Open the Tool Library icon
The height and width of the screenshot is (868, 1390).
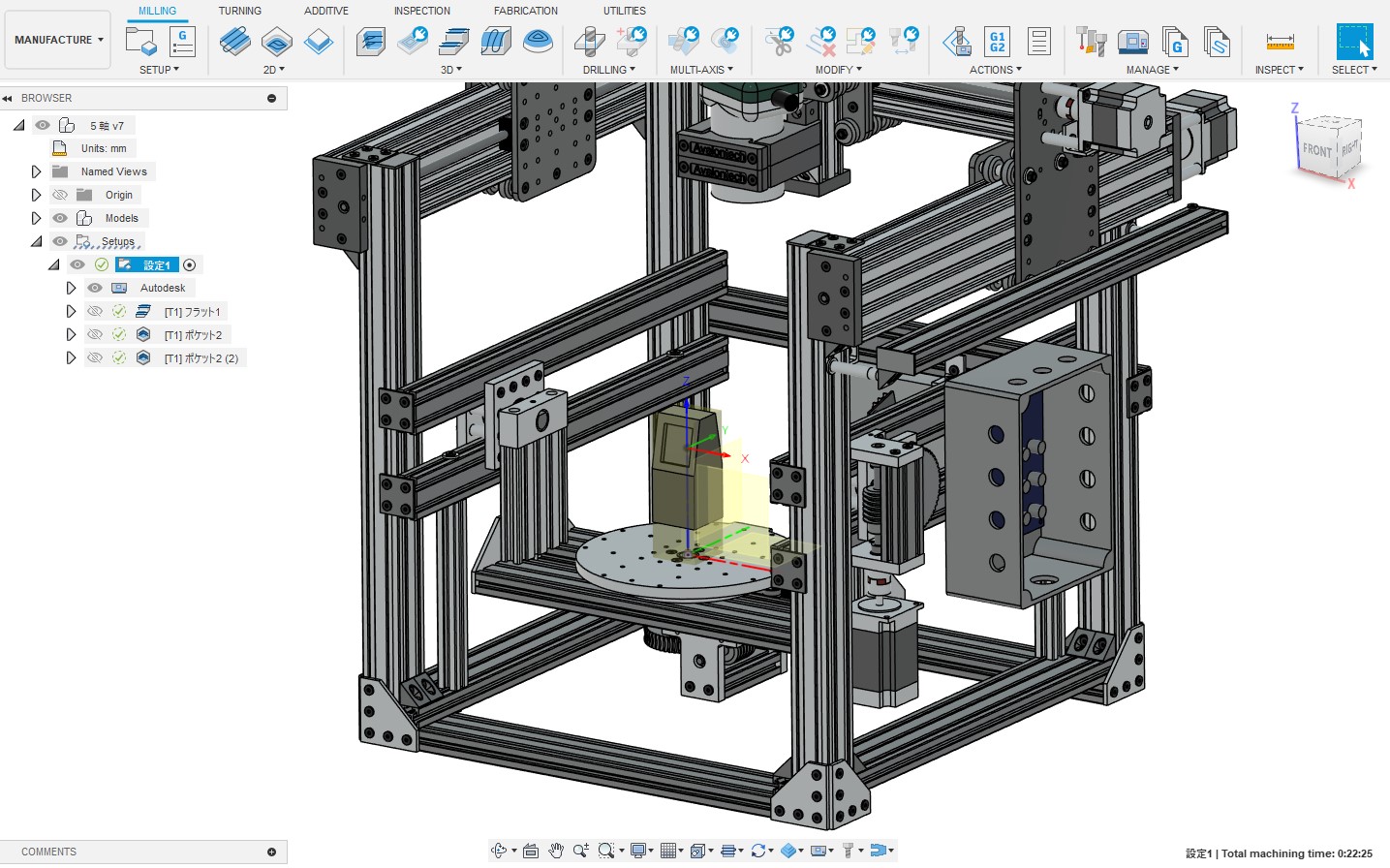(1092, 42)
